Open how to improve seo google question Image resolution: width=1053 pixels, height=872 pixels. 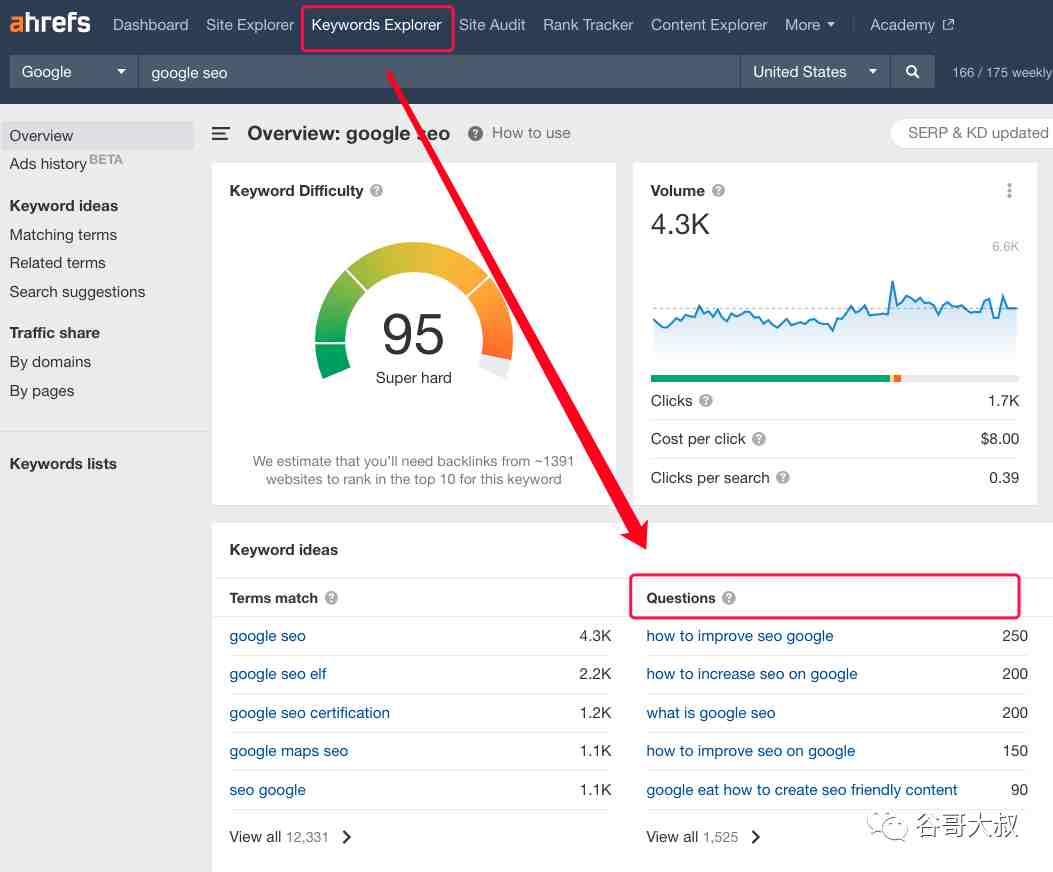coord(740,636)
